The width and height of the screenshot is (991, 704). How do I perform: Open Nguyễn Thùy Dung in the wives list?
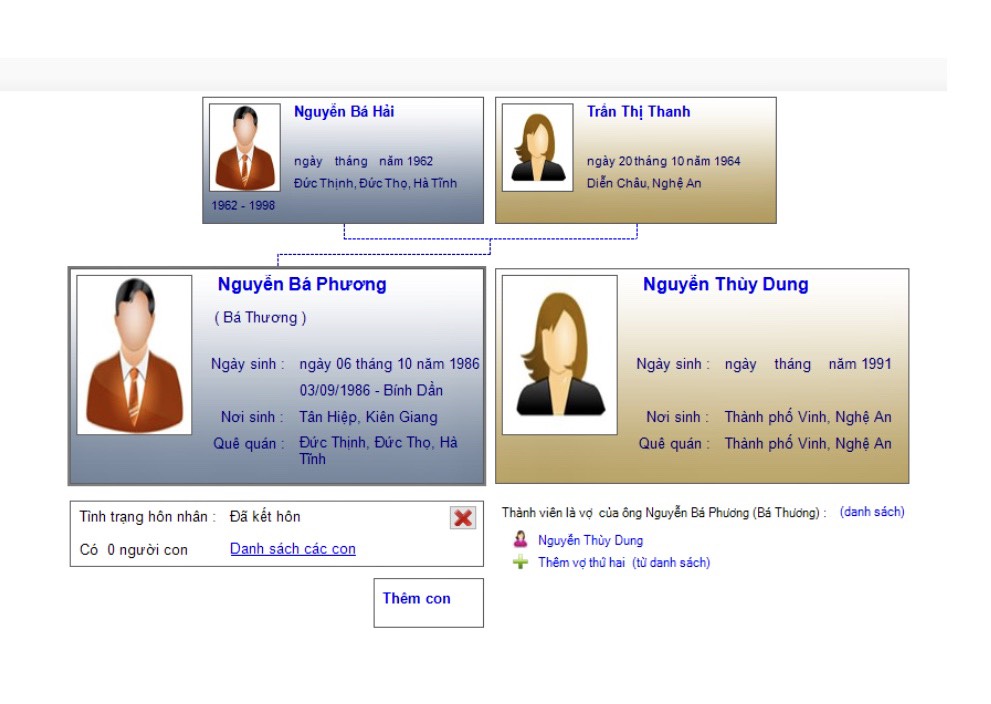(590, 540)
